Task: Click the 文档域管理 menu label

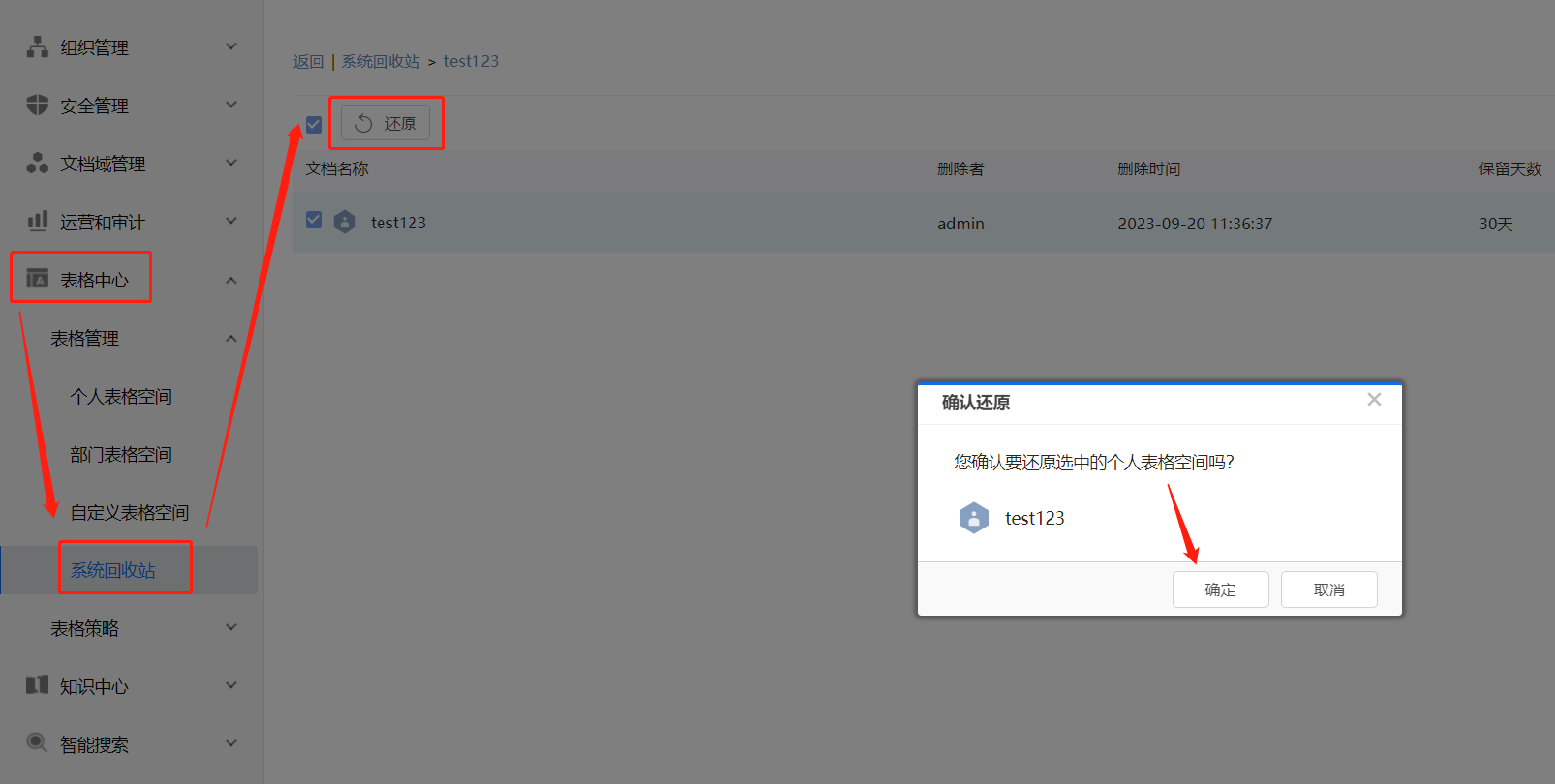Action: (x=103, y=164)
